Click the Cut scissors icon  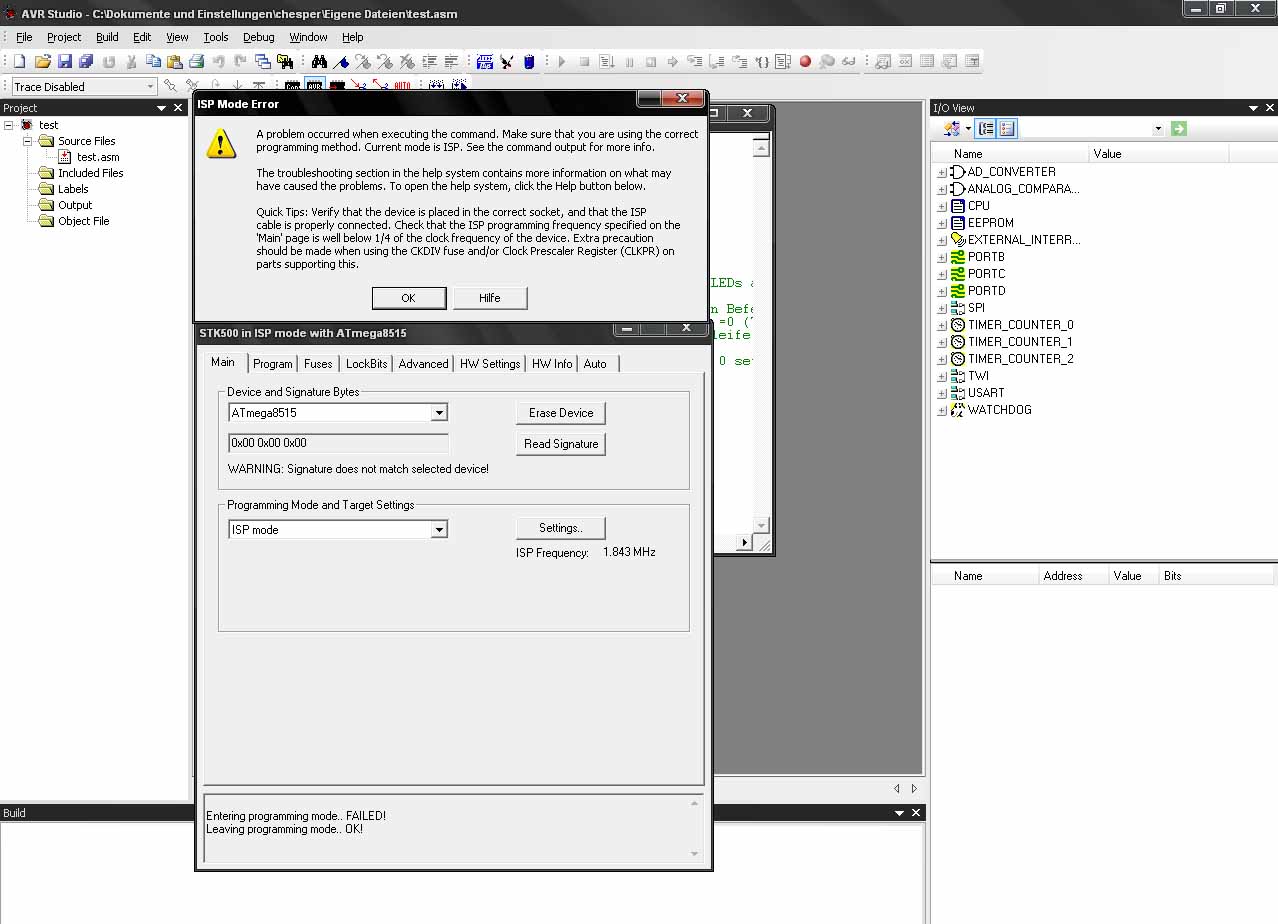[131, 61]
